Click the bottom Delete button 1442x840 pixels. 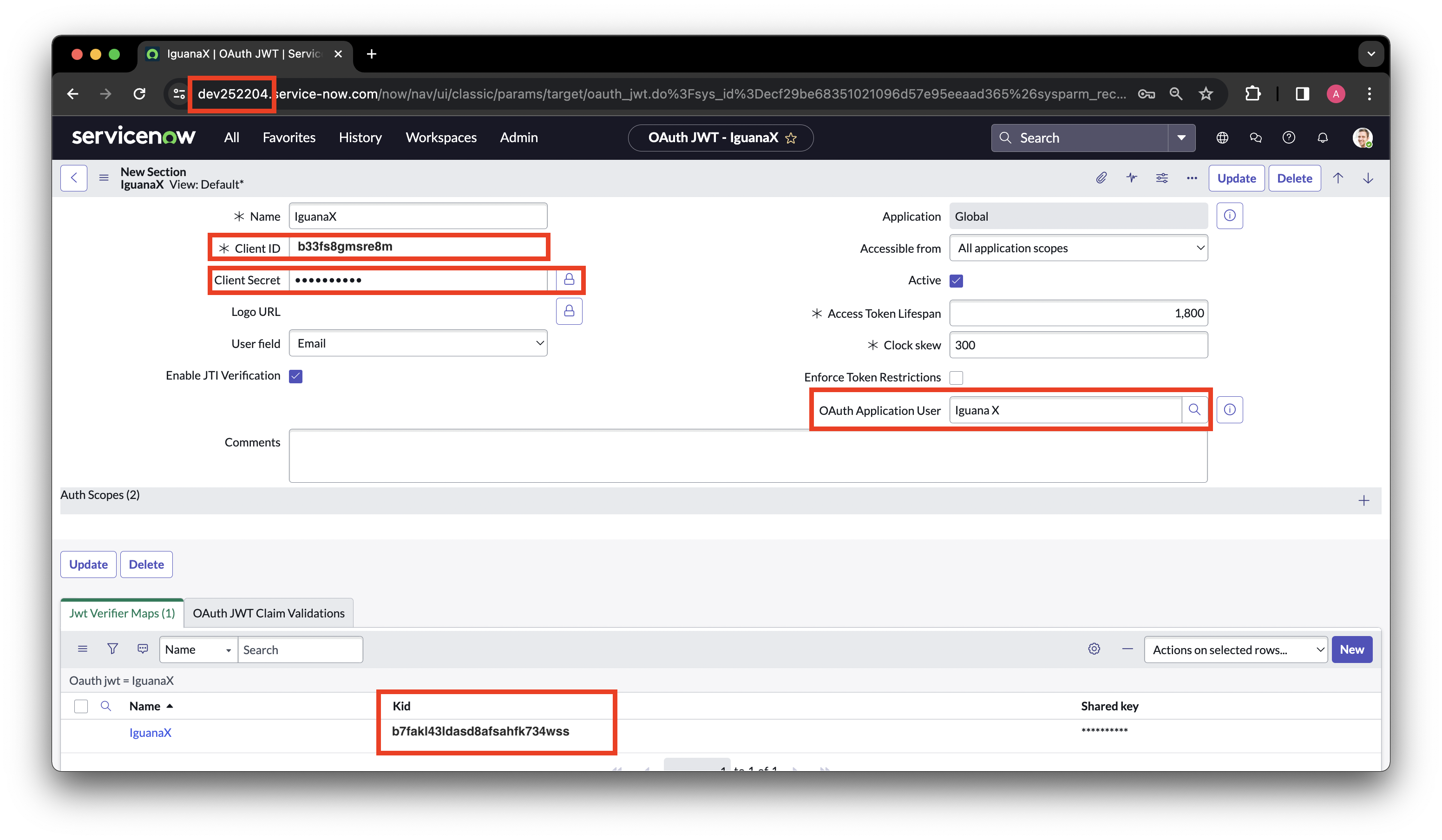146,564
